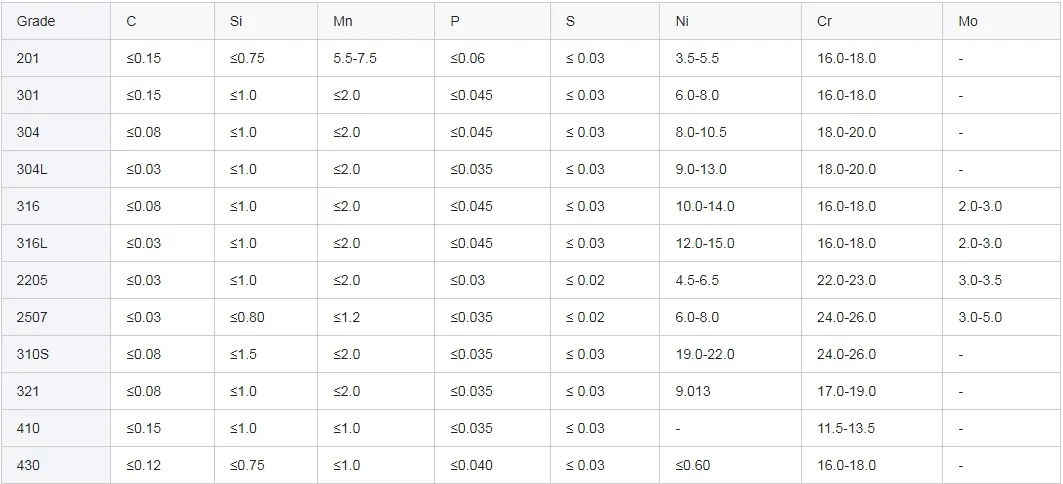Select the ≤0.60 nickel cell
This screenshot has height=484, width=1063.
tap(693, 465)
